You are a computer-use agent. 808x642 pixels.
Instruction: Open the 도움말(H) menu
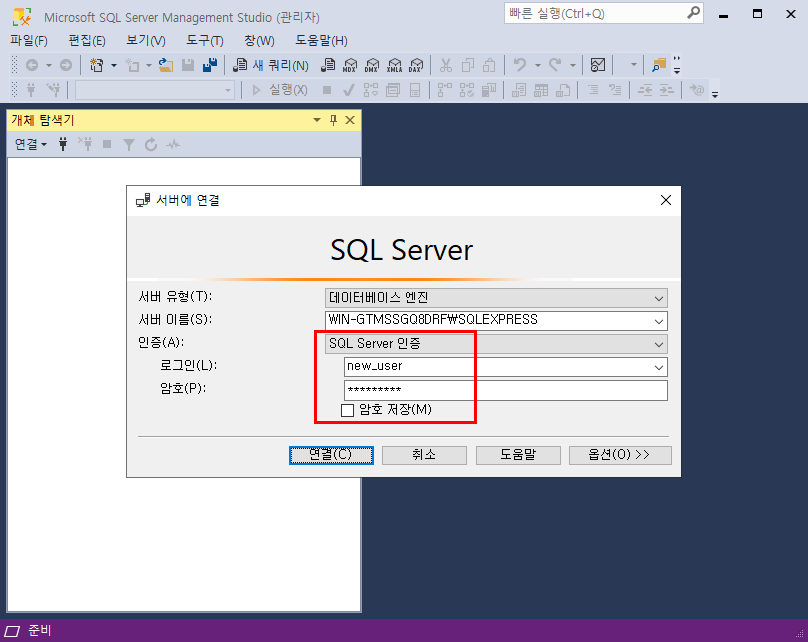322,41
